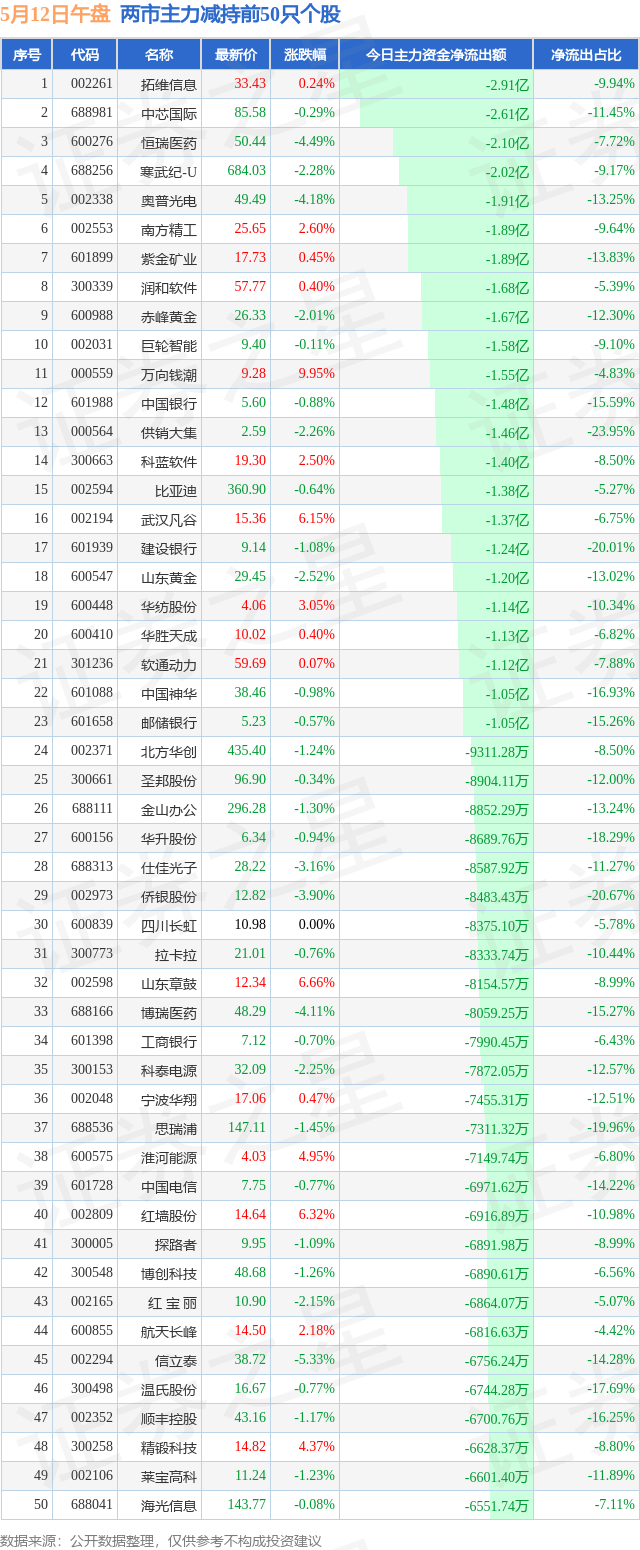Click the 0.00% change for 四川长虹
The width and height of the screenshot is (640, 1550).
(x=317, y=925)
